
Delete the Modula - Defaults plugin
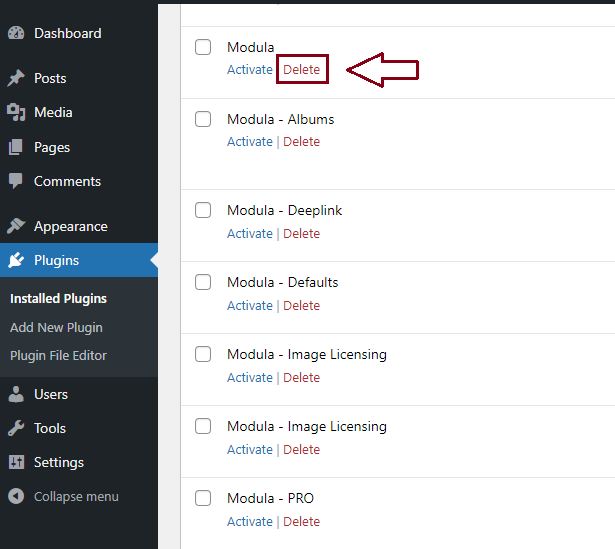tap(301, 305)
